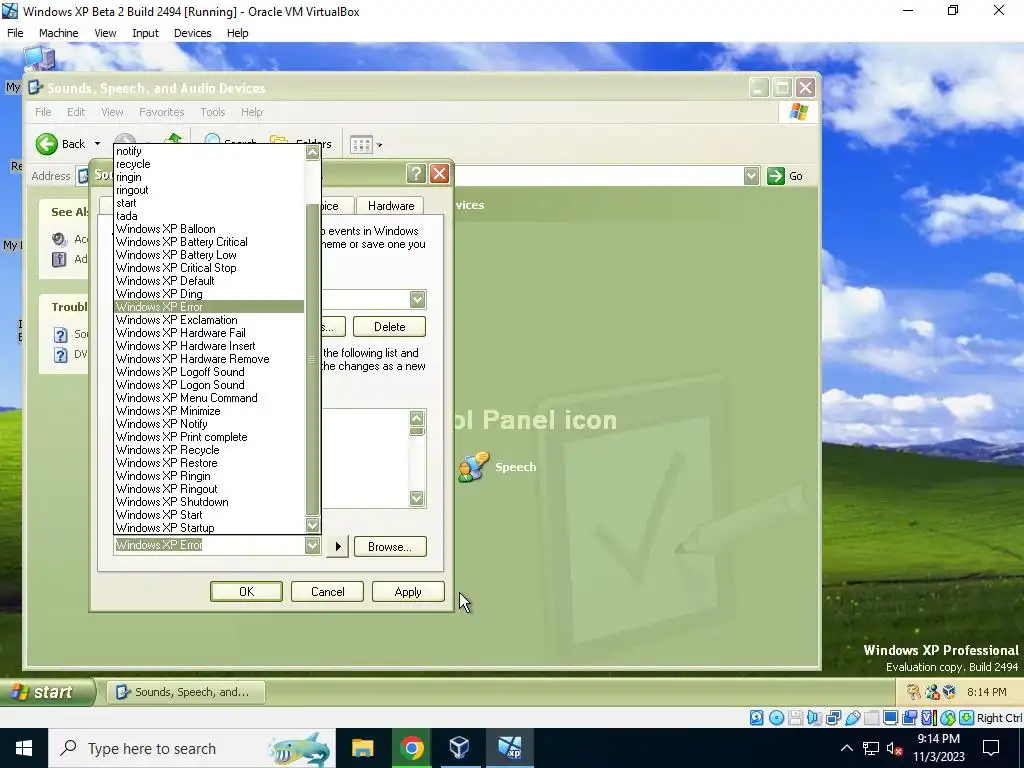
Task: Click the VirtualBox CPU virtualization status icon
Action: tap(928, 718)
